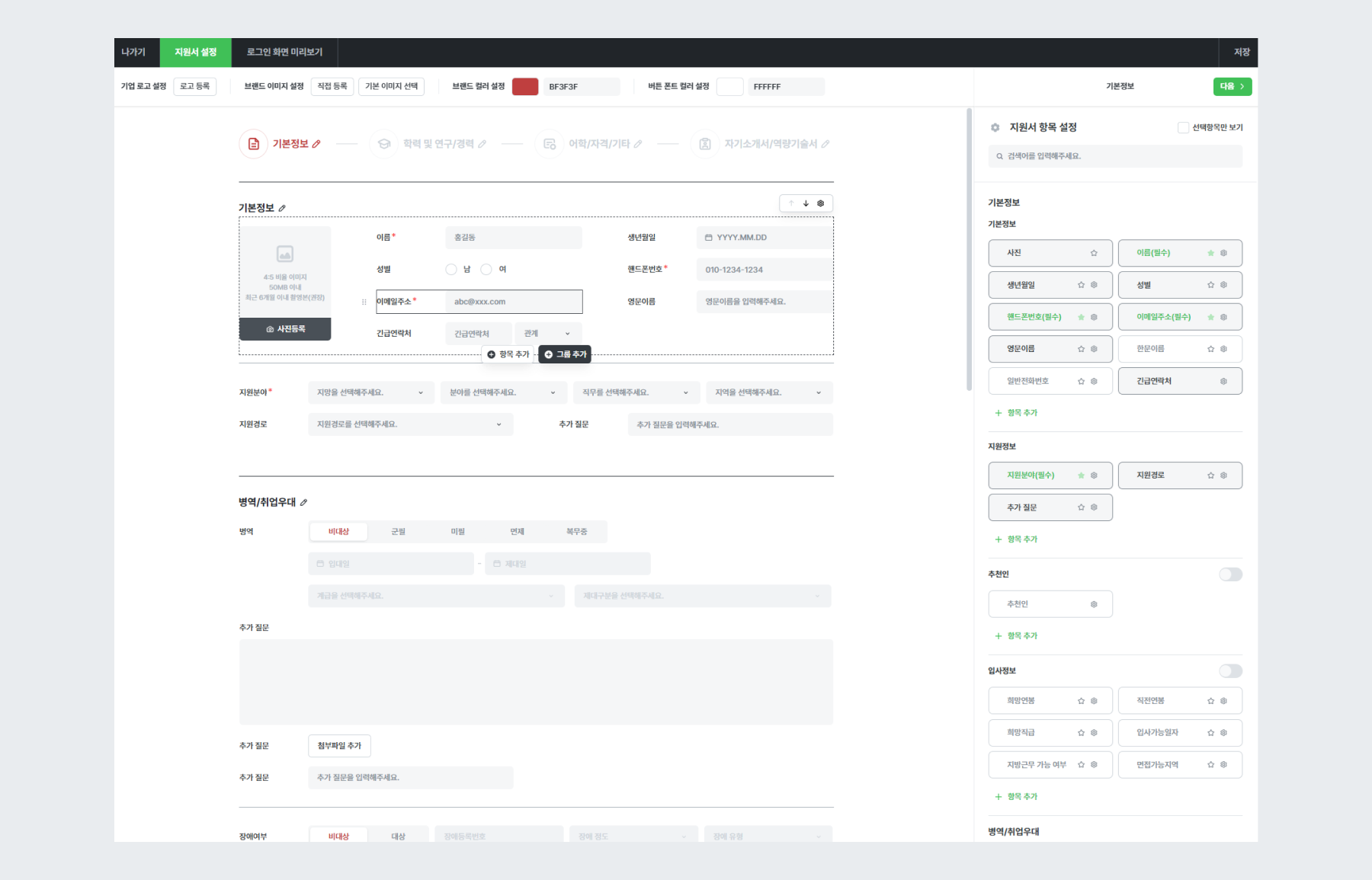Open the 로그인 화면 미리보기 tab
The height and width of the screenshot is (880, 1372).
(284, 53)
